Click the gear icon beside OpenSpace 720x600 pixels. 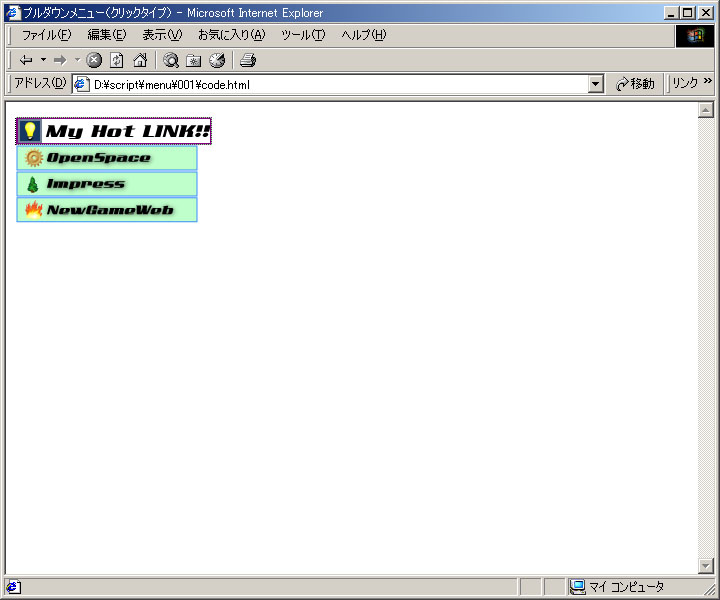(x=34, y=158)
